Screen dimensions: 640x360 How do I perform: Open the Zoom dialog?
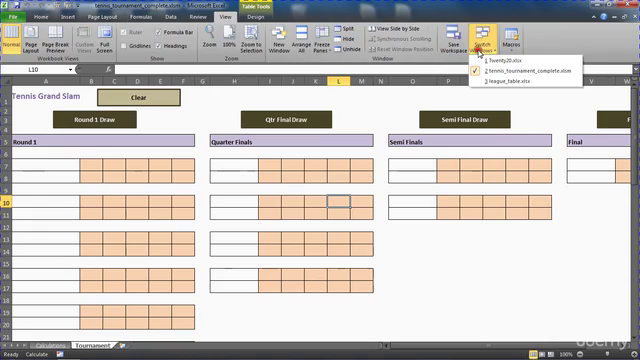(209, 37)
